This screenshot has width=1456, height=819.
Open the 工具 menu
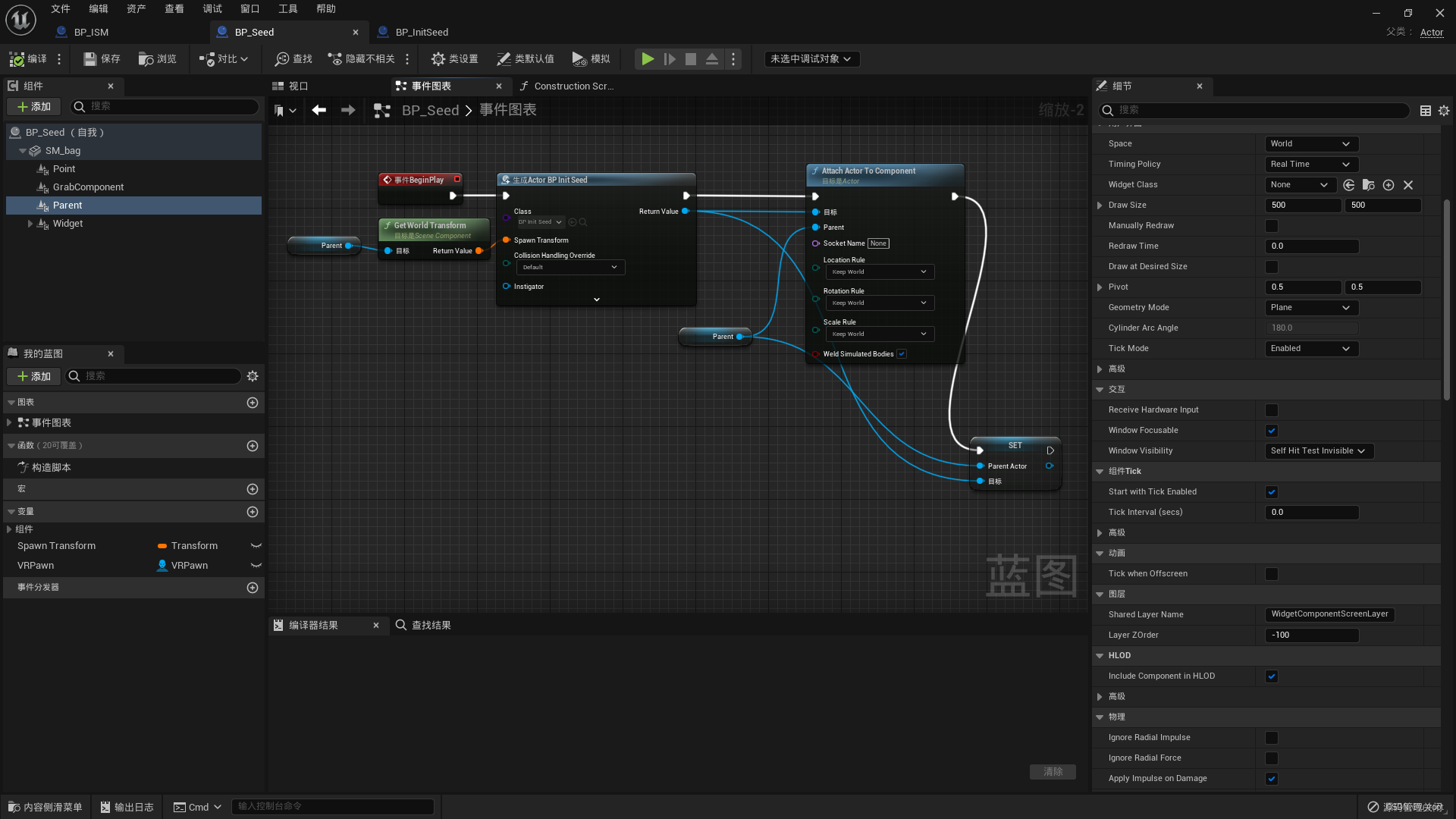[x=288, y=9]
